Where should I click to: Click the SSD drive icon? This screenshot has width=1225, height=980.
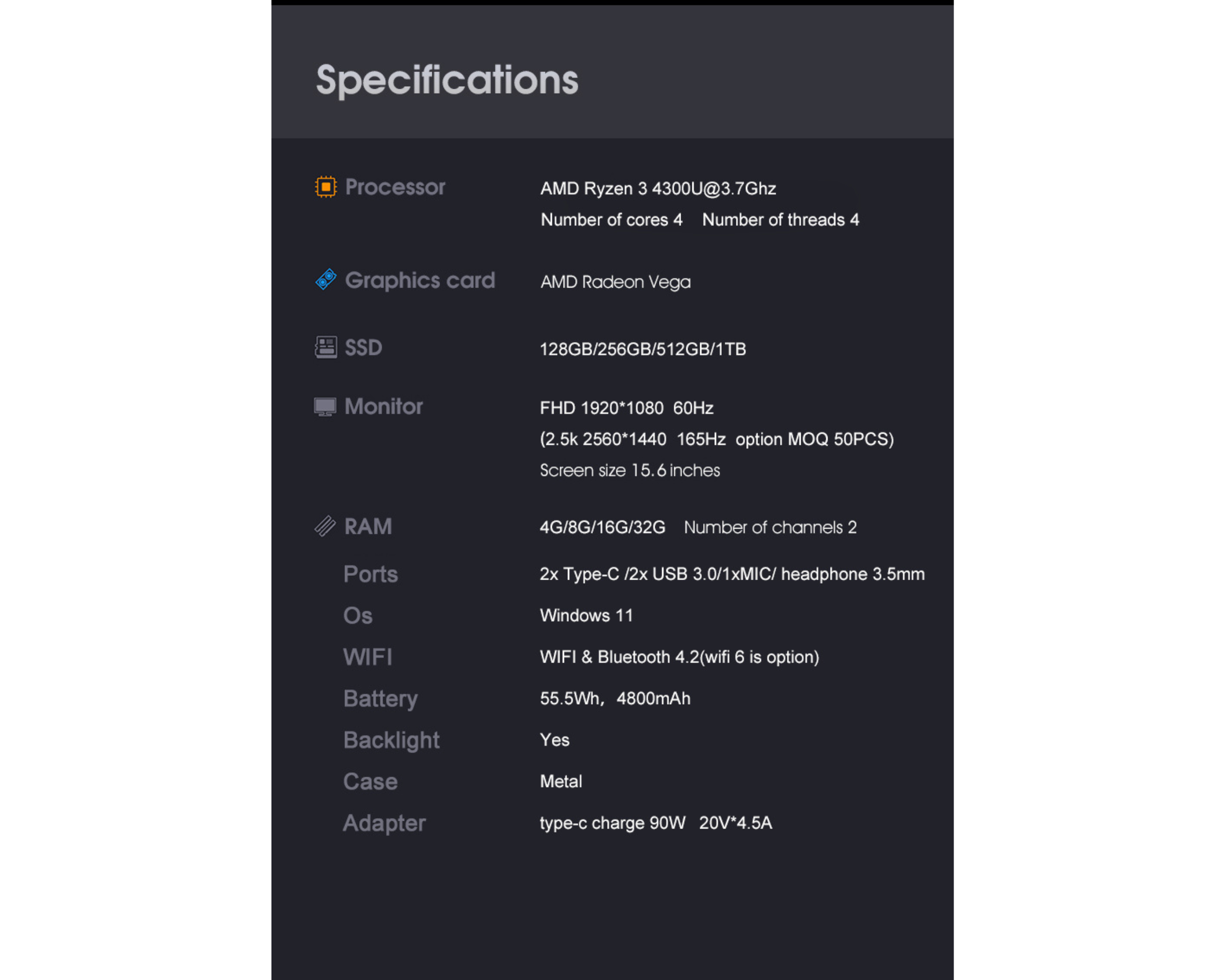click(x=326, y=347)
